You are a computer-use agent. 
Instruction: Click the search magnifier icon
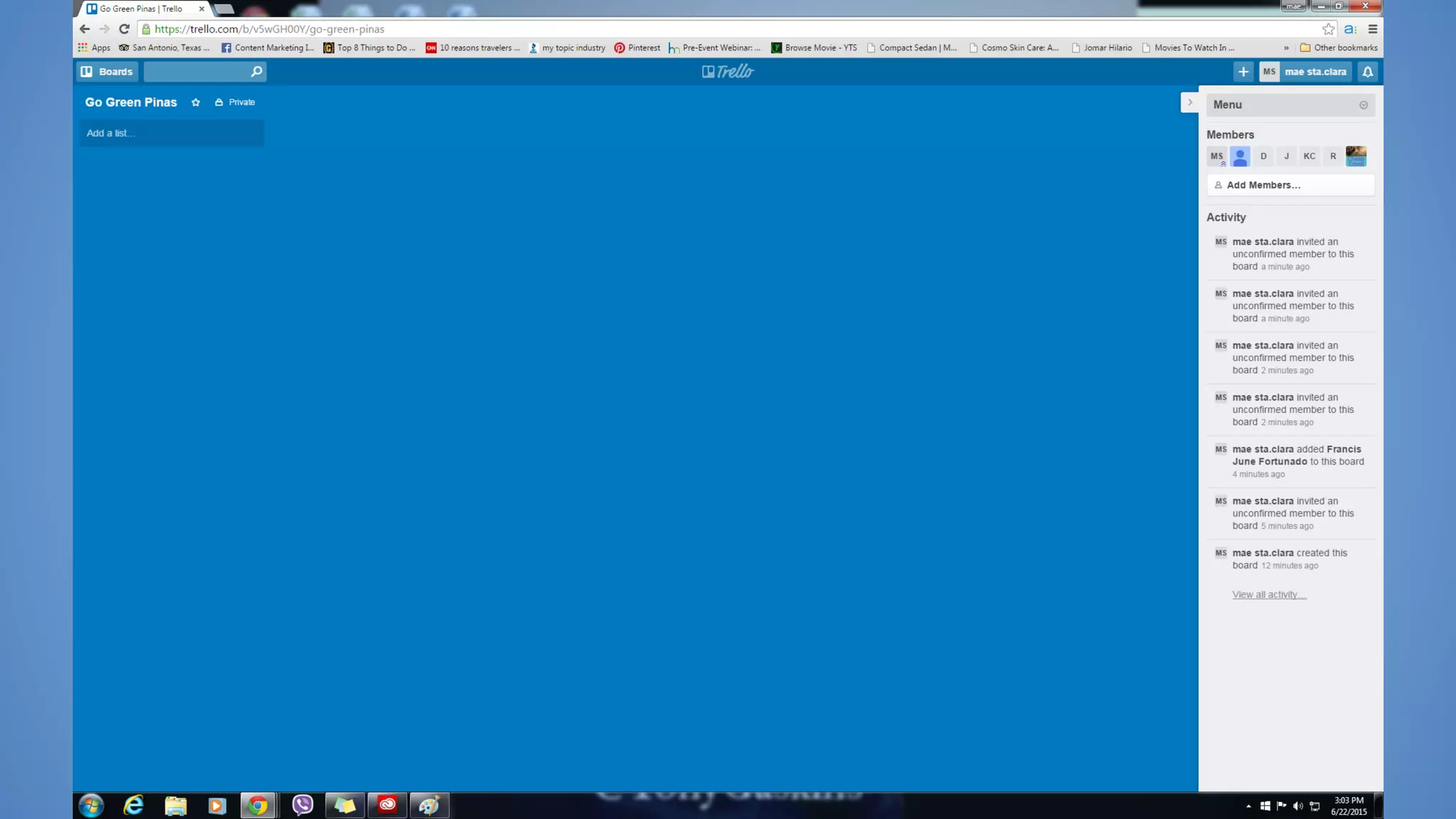click(x=256, y=72)
